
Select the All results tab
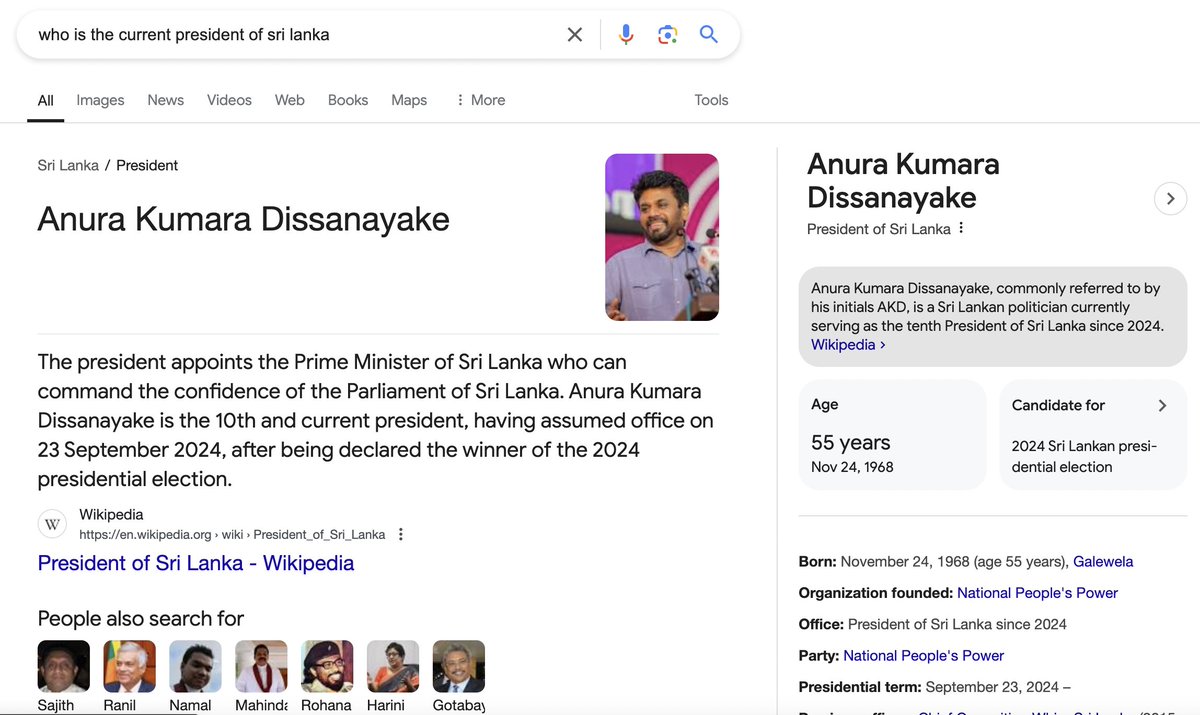click(46, 100)
